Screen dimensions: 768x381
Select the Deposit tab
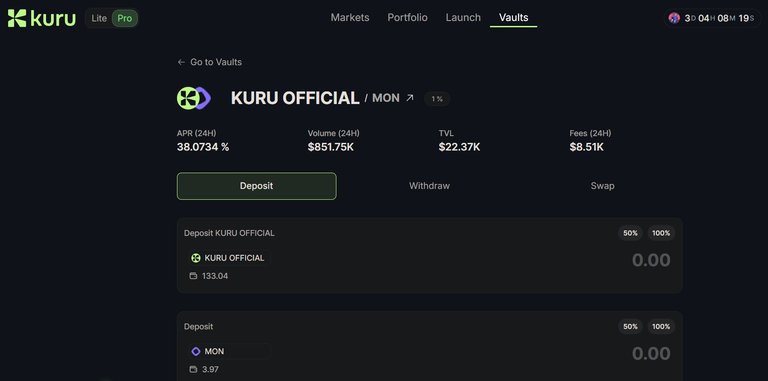coord(257,186)
